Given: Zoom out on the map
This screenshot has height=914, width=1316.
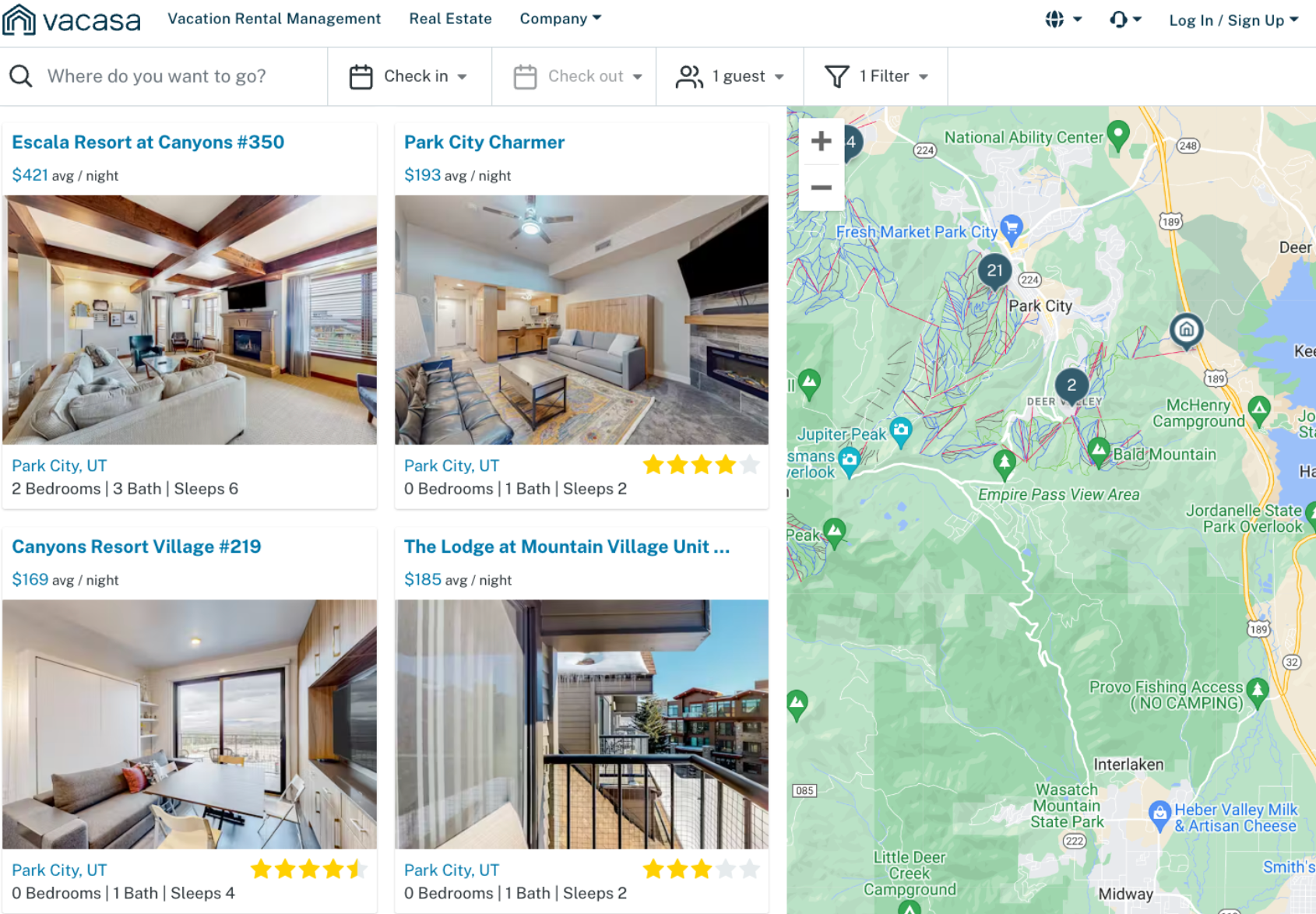Looking at the screenshot, I should pyautogui.click(x=822, y=188).
